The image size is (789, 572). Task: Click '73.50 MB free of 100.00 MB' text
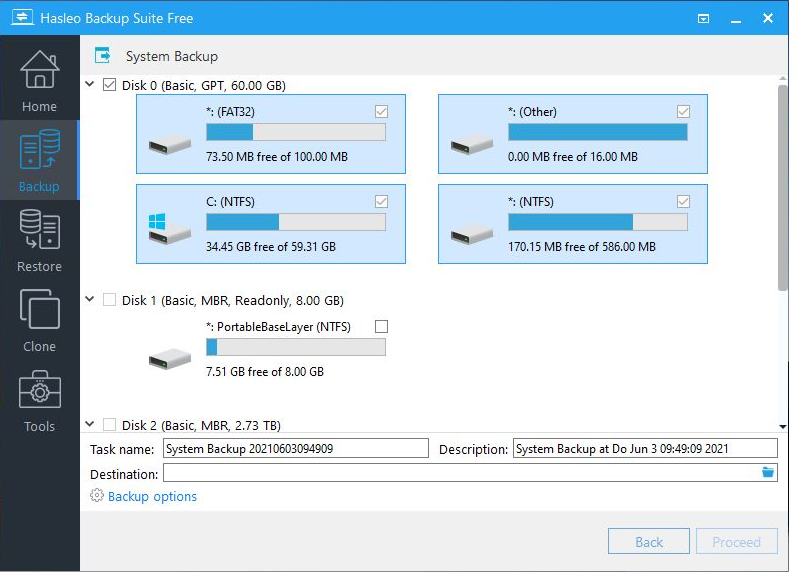[x=277, y=156]
